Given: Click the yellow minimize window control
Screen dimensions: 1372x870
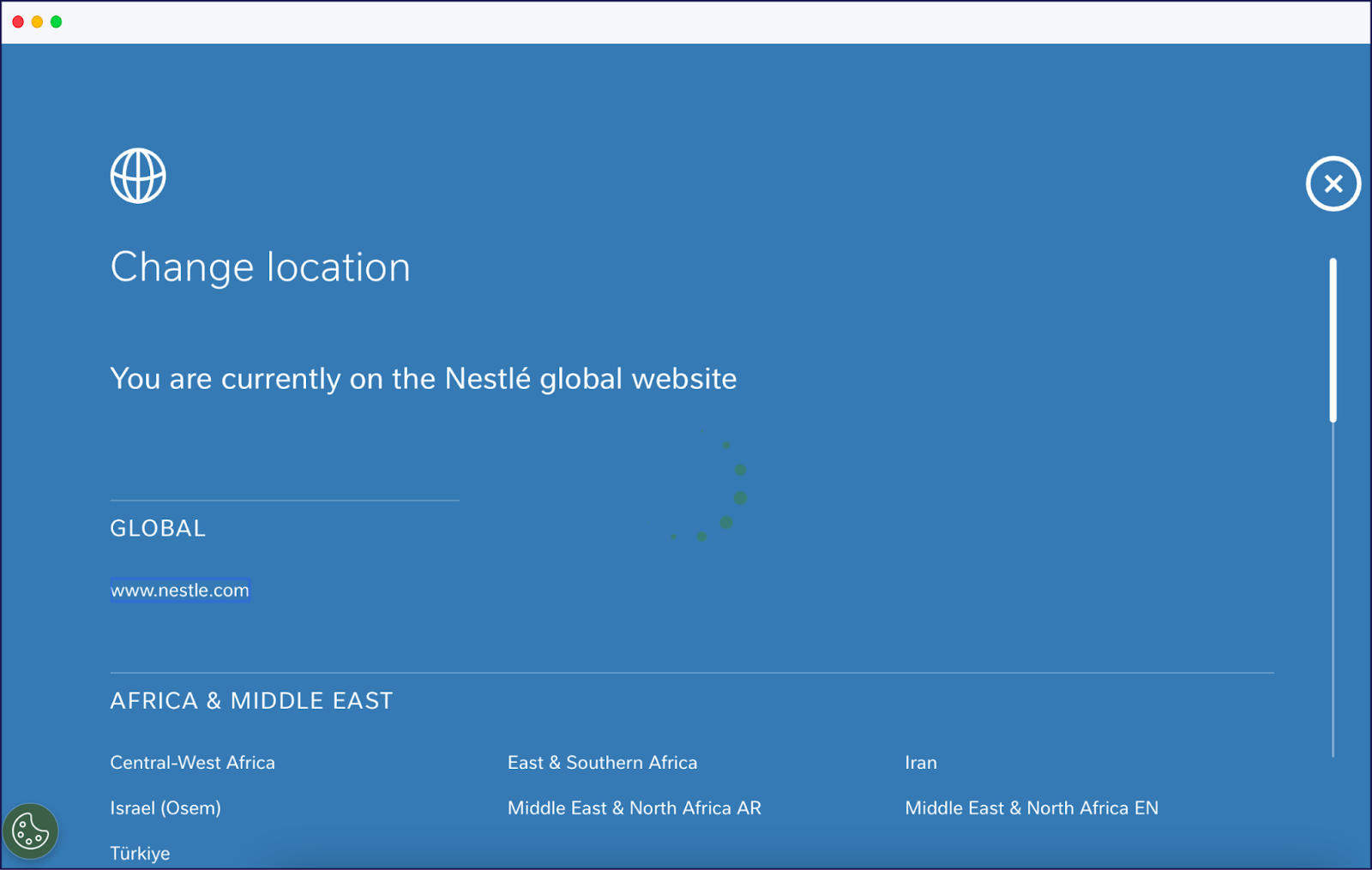Looking at the screenshot, I should pos(36,21).
